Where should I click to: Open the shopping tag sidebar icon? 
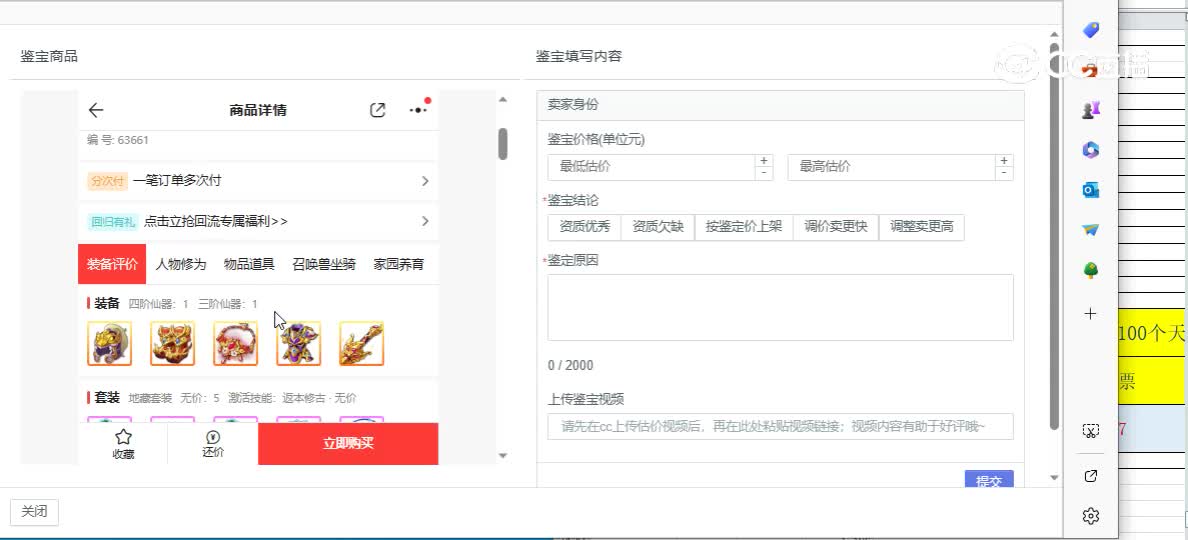coord(1091,30)
